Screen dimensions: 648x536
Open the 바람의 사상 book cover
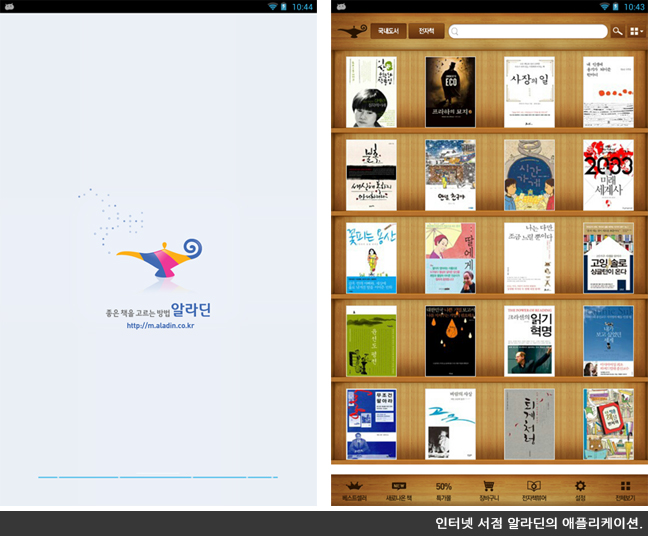coord(450,424)
